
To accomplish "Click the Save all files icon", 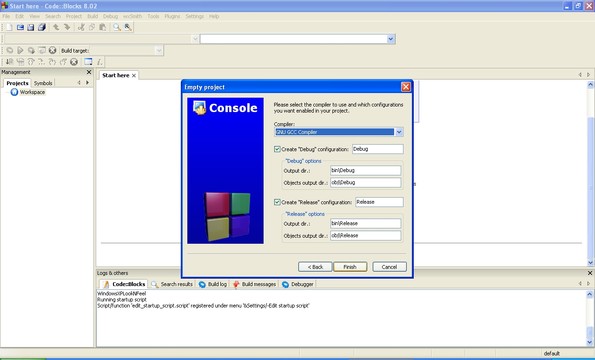I will coord(42,27).
